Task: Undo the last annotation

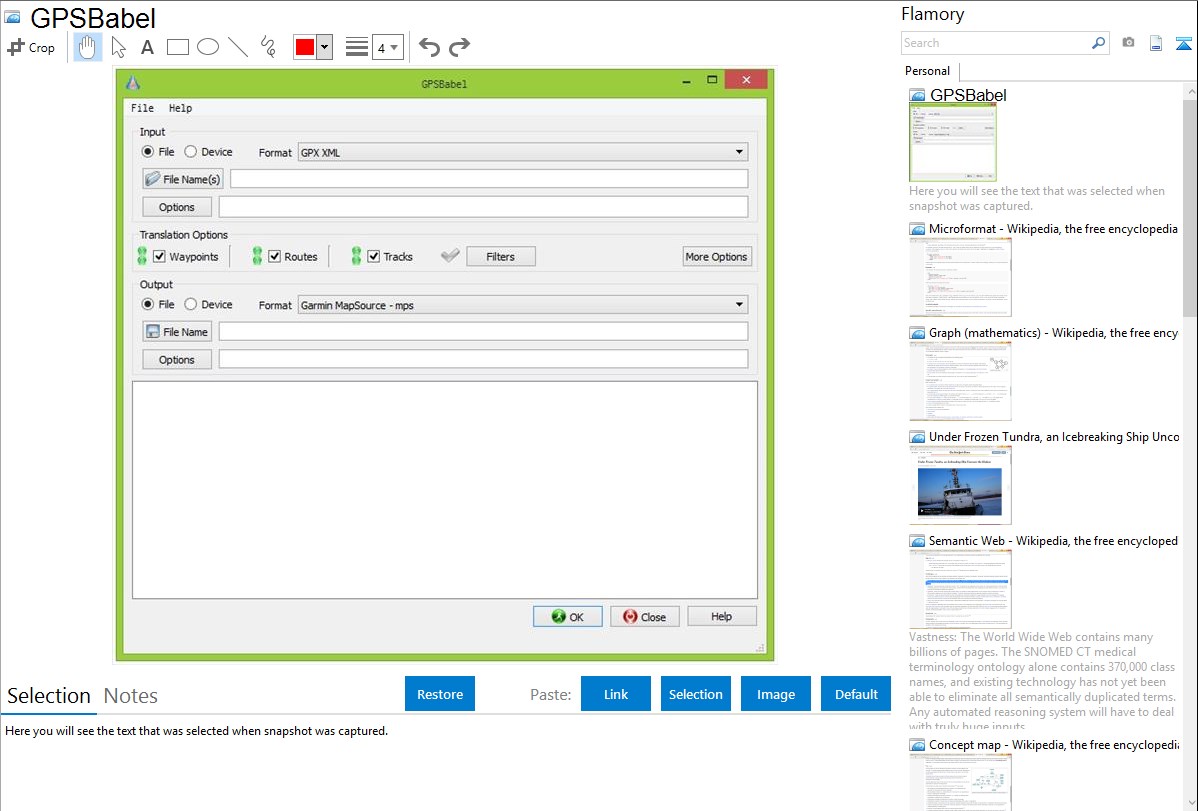Action: (429, 47)
